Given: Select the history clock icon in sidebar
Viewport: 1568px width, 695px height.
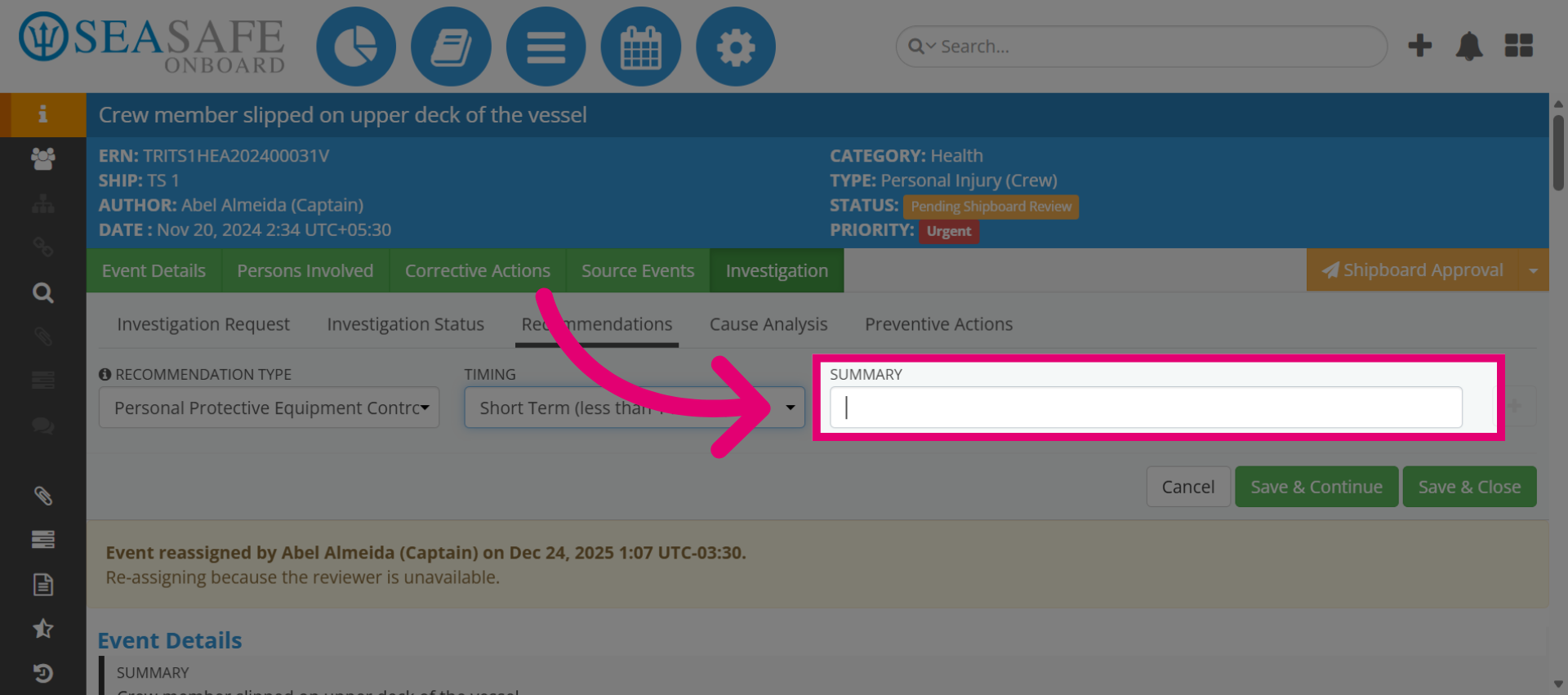Looking at the screenshot, I should pos(42,673).
